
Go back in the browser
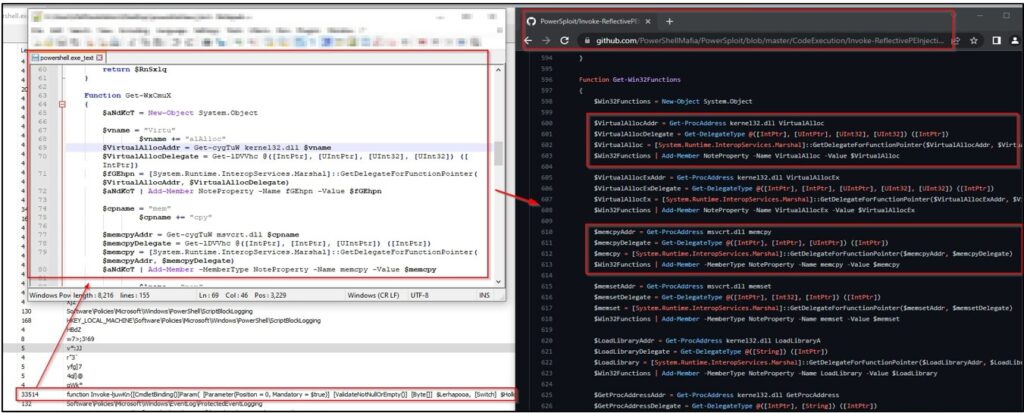tap(530, 41)
